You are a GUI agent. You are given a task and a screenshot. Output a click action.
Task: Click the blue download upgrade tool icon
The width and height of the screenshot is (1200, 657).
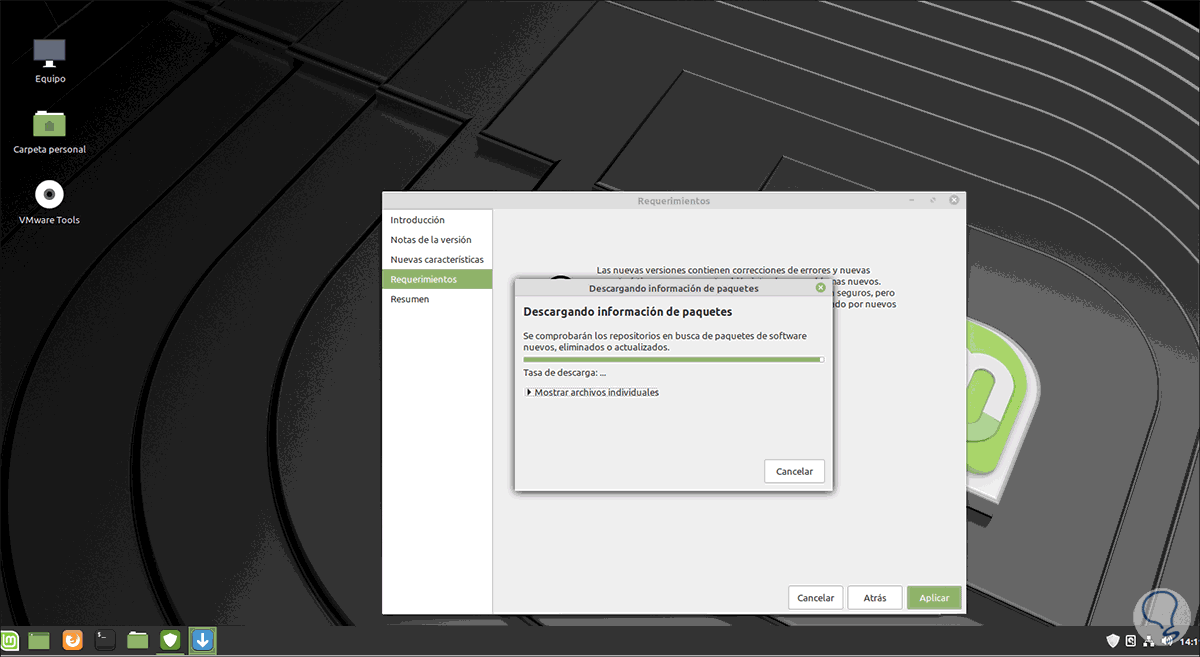coord(202,640)
